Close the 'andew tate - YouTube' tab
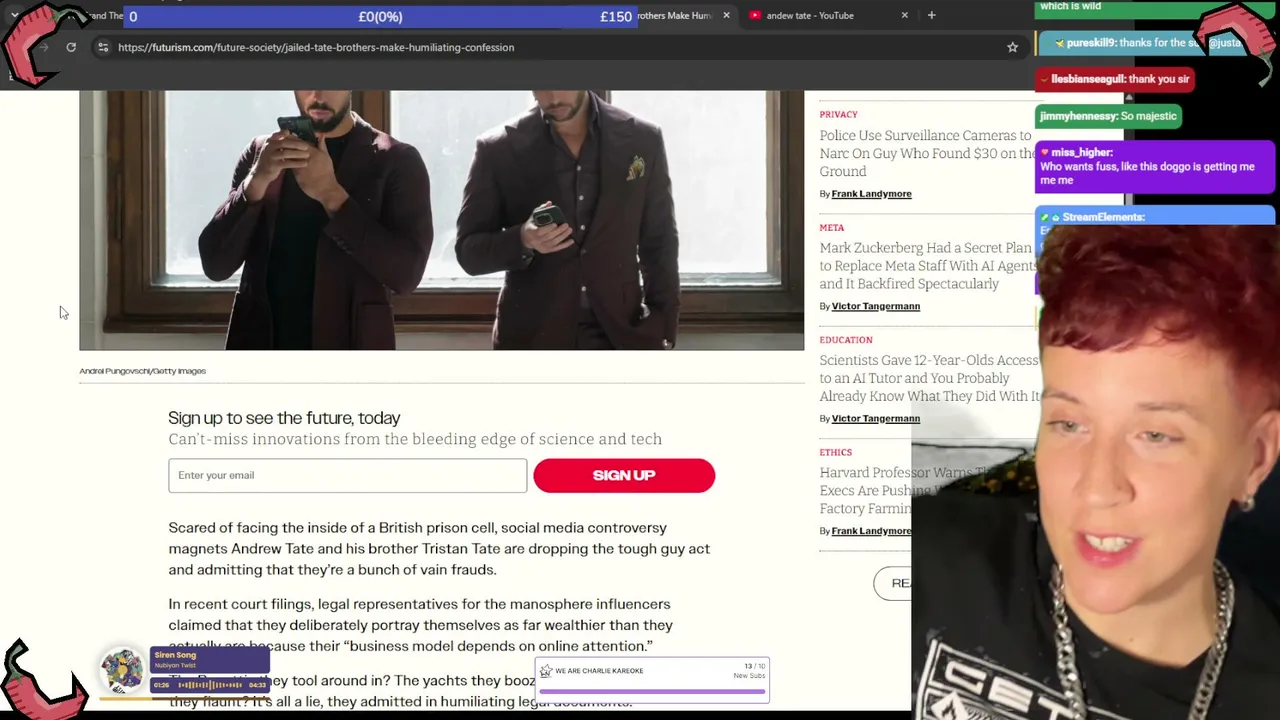The image size is (1280, 720). (x=905, y=15)
